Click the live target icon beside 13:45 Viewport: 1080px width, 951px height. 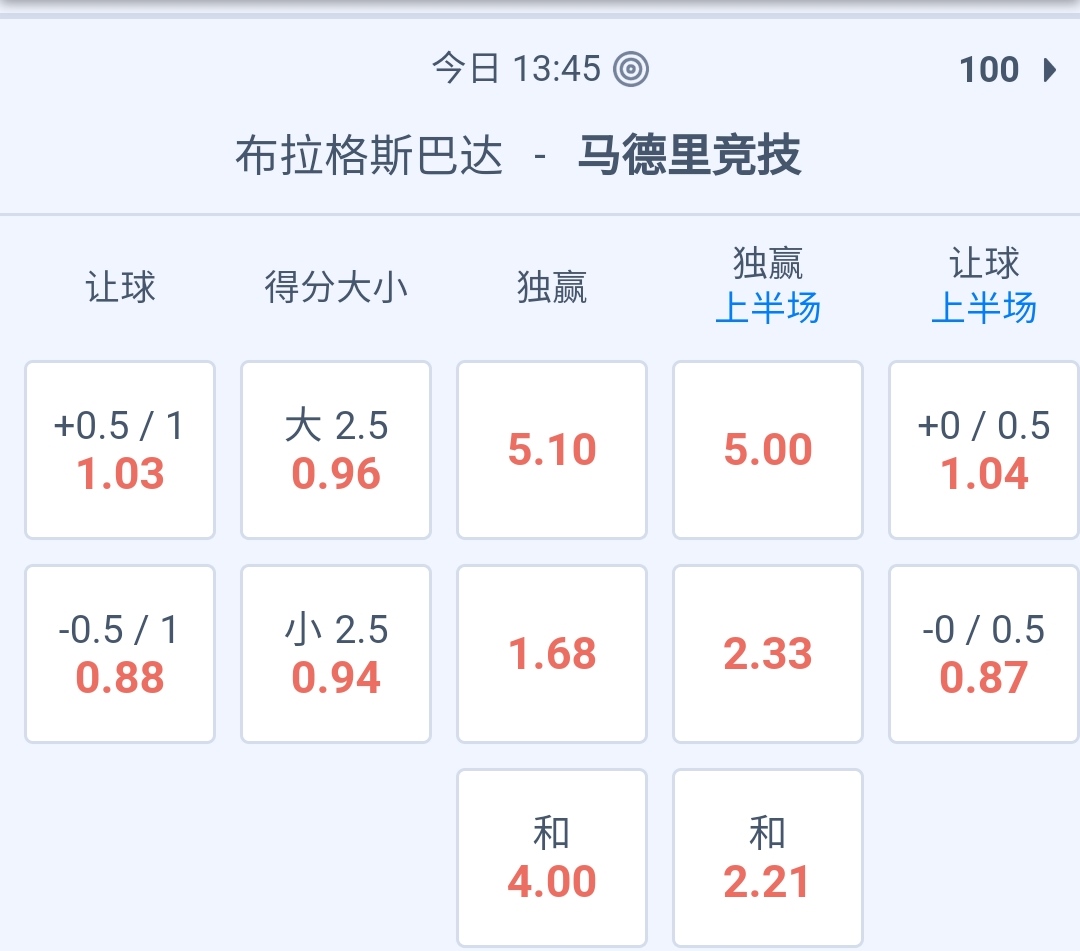(x=632, y=70)
